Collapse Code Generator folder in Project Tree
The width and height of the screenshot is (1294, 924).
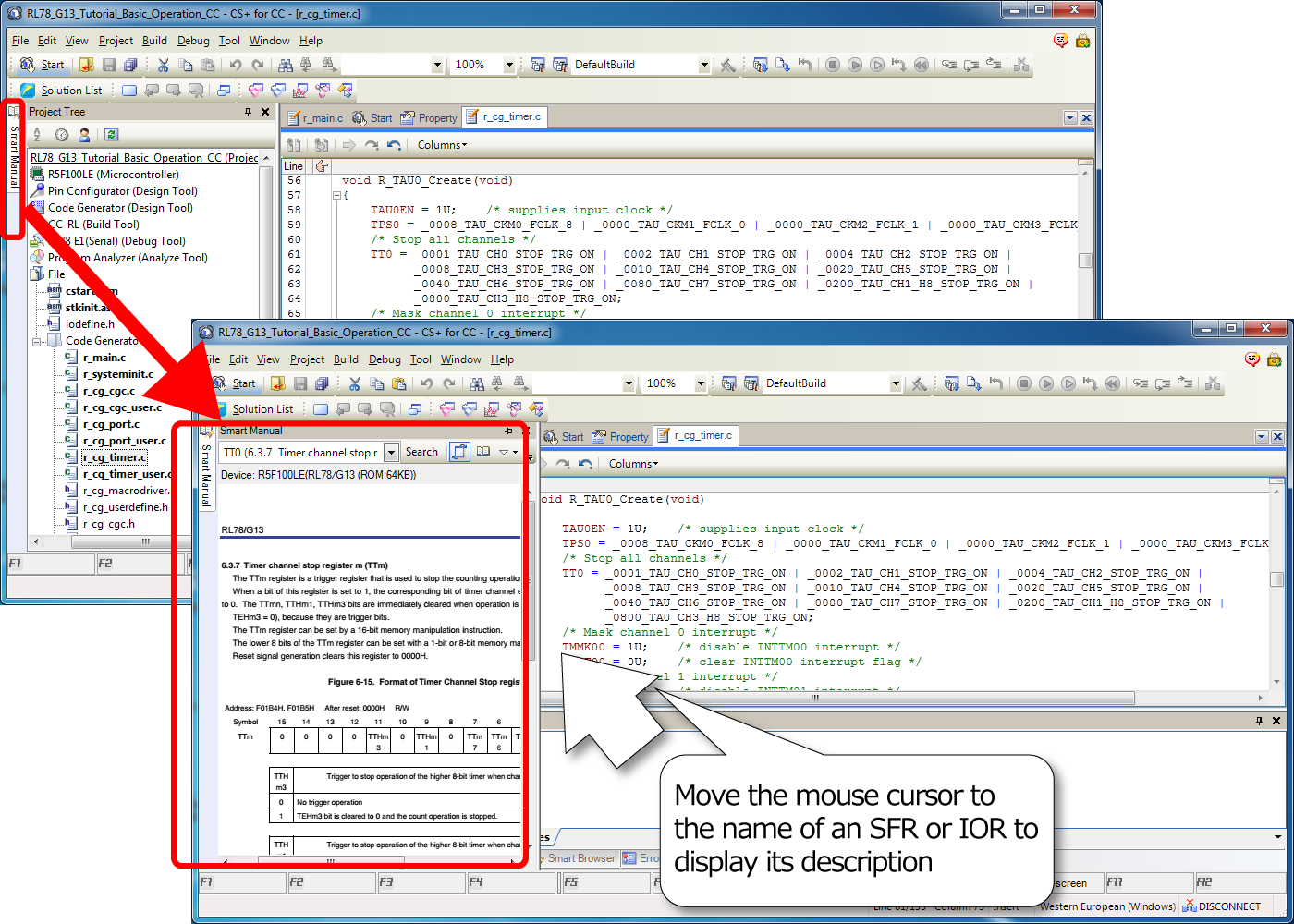click(38, 341)
